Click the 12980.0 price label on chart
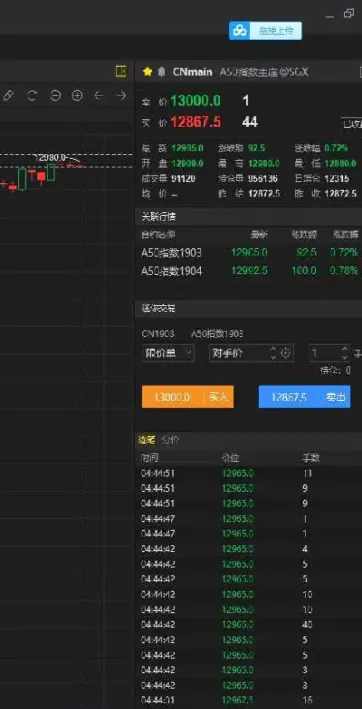362x709 pixels. tap(52, 157)
